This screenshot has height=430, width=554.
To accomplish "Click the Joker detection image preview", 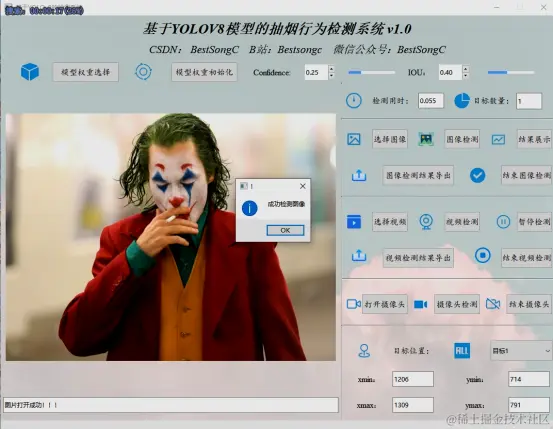I will [171, 237].
